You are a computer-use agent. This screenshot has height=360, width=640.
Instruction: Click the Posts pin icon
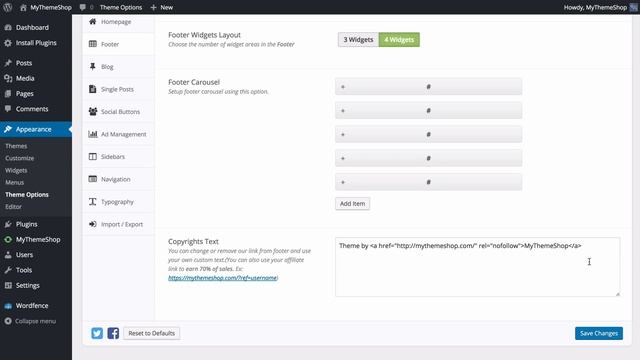[8, 63]
